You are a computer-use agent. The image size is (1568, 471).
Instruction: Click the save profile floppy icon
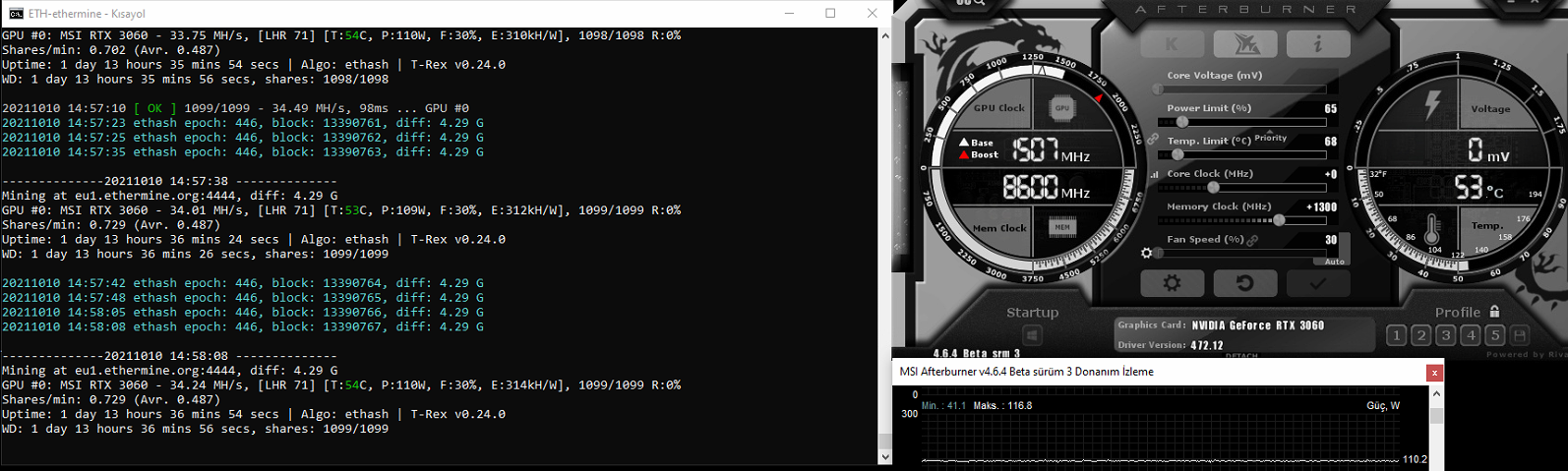(x=1520, y=335)
